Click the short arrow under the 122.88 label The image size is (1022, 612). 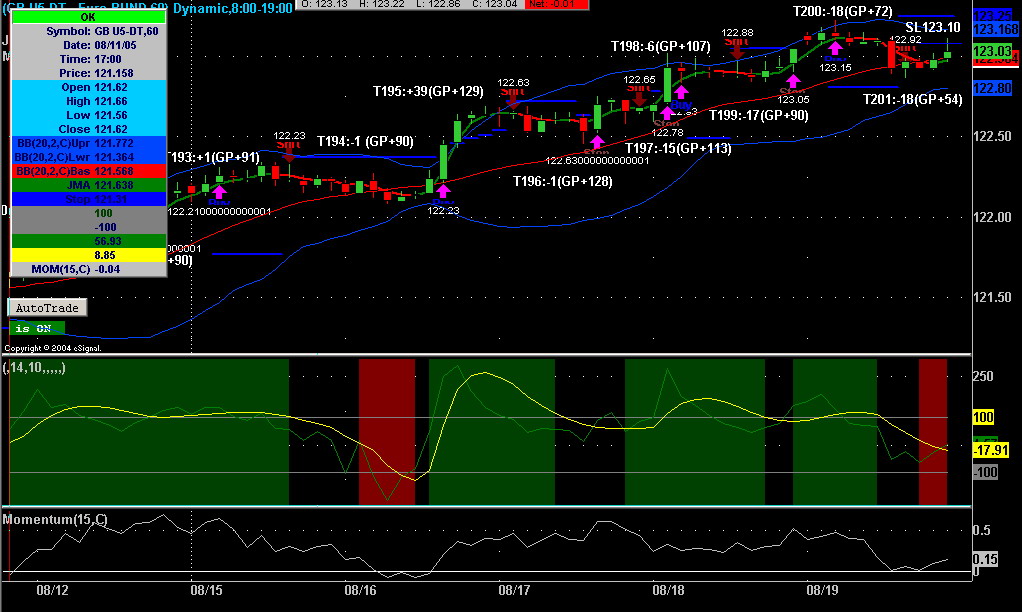pos(737,51)
